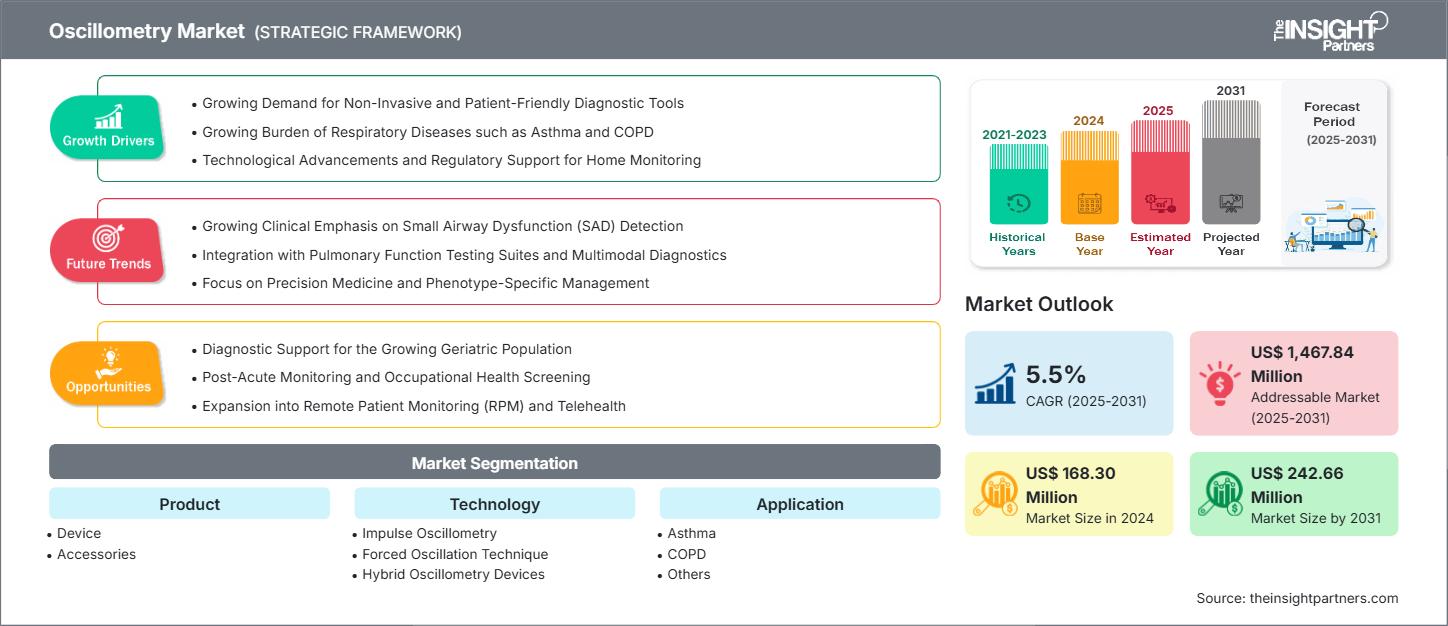Select the Product segmentation header
Image resolution: width=1448 pixels, height=626 pixels.
click(x=189, y=504)
